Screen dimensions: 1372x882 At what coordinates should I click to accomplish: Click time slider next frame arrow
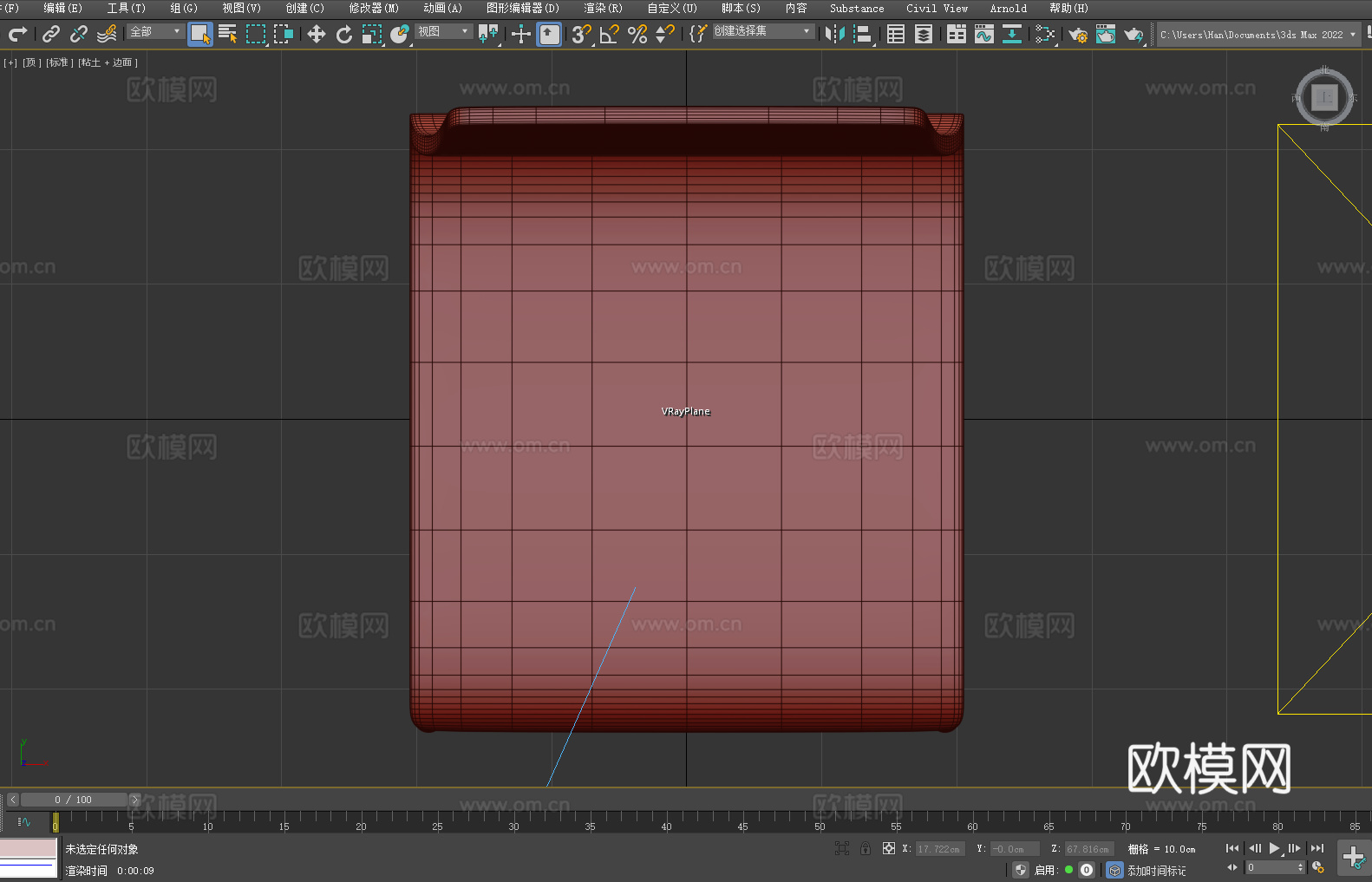[x=134, y=800]
